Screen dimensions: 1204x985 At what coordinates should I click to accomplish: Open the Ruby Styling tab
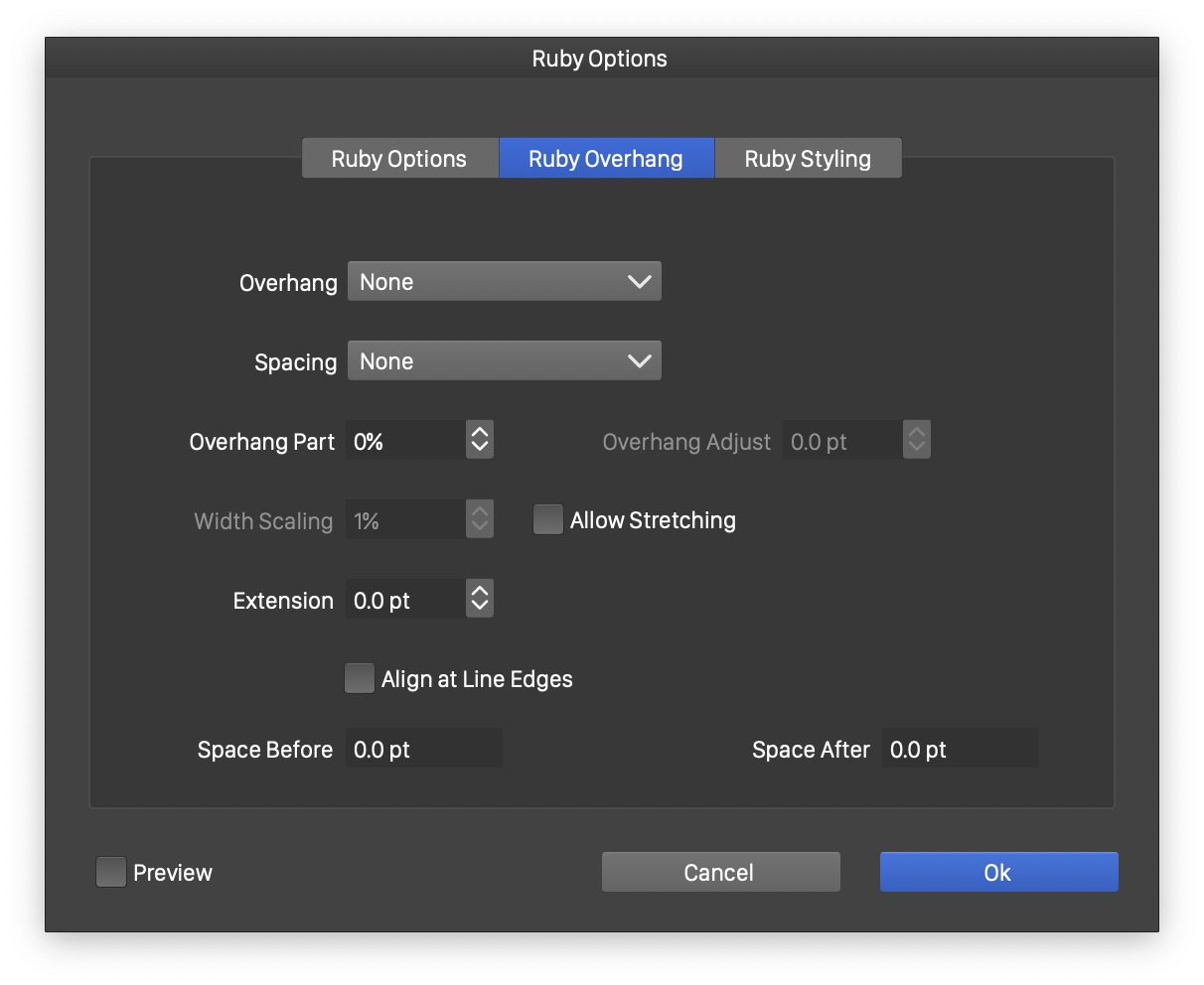pos(808,159)
